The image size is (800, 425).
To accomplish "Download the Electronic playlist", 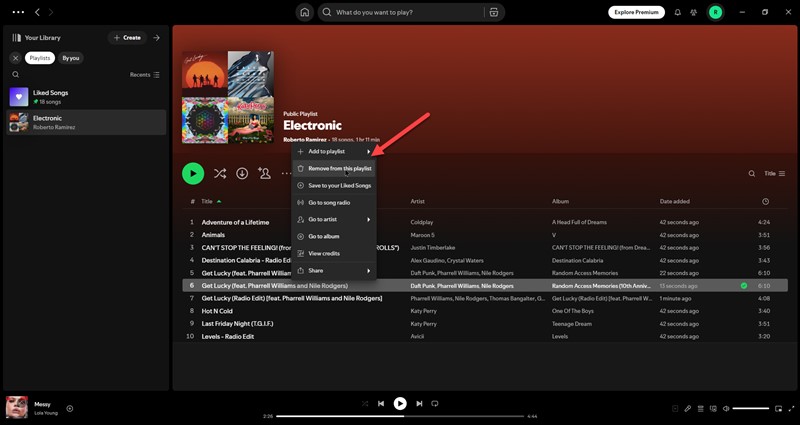I will (x=242, y=173).
